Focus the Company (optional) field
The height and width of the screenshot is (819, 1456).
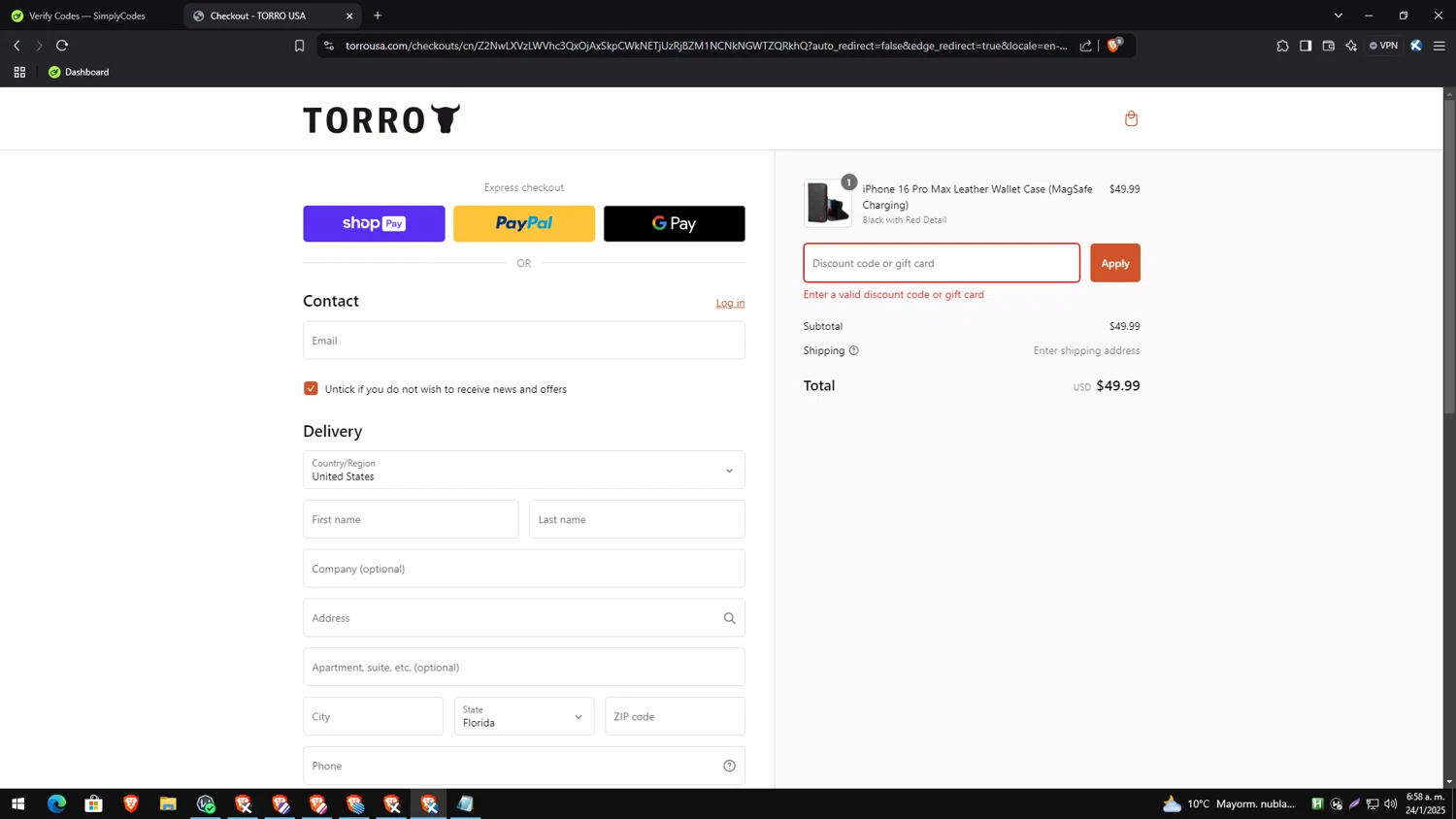pyautogui.click(x=524, y=569)
